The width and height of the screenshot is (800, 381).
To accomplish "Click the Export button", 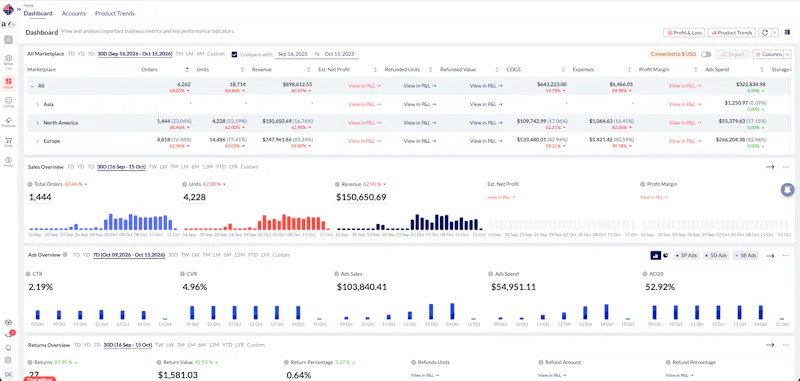I will (733, 54).
